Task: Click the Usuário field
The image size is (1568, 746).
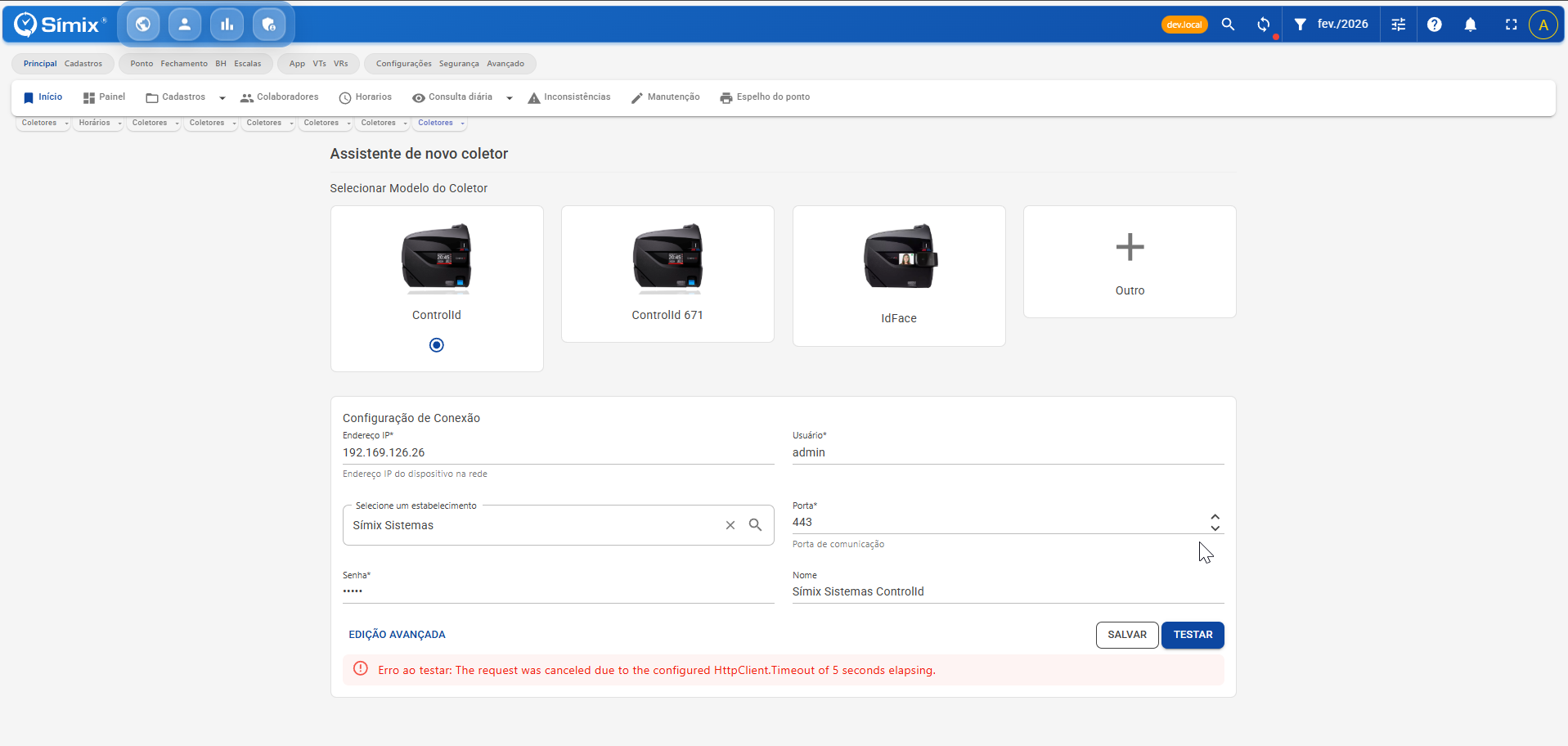Action: (1008, 452)
